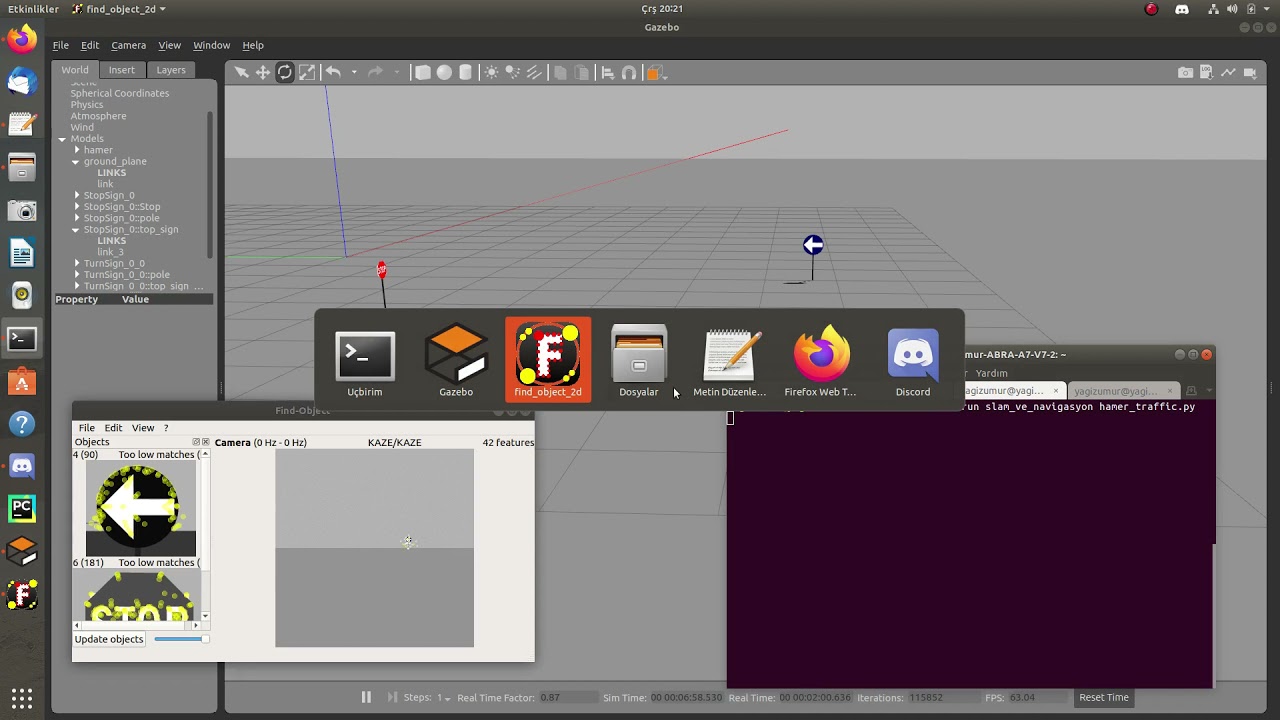Expand the StopSign_0 model

click(76, 195)
